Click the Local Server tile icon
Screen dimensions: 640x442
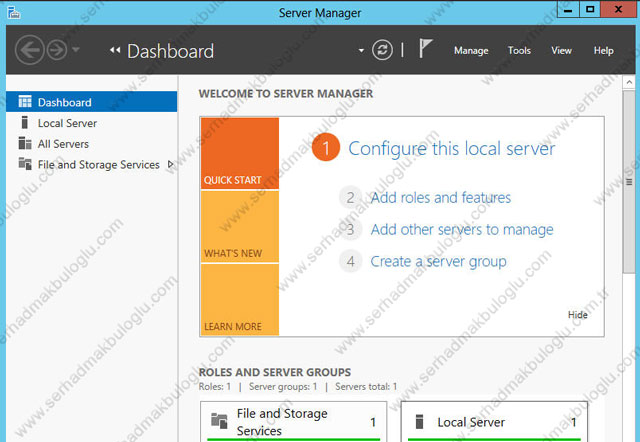click(419, 421)
